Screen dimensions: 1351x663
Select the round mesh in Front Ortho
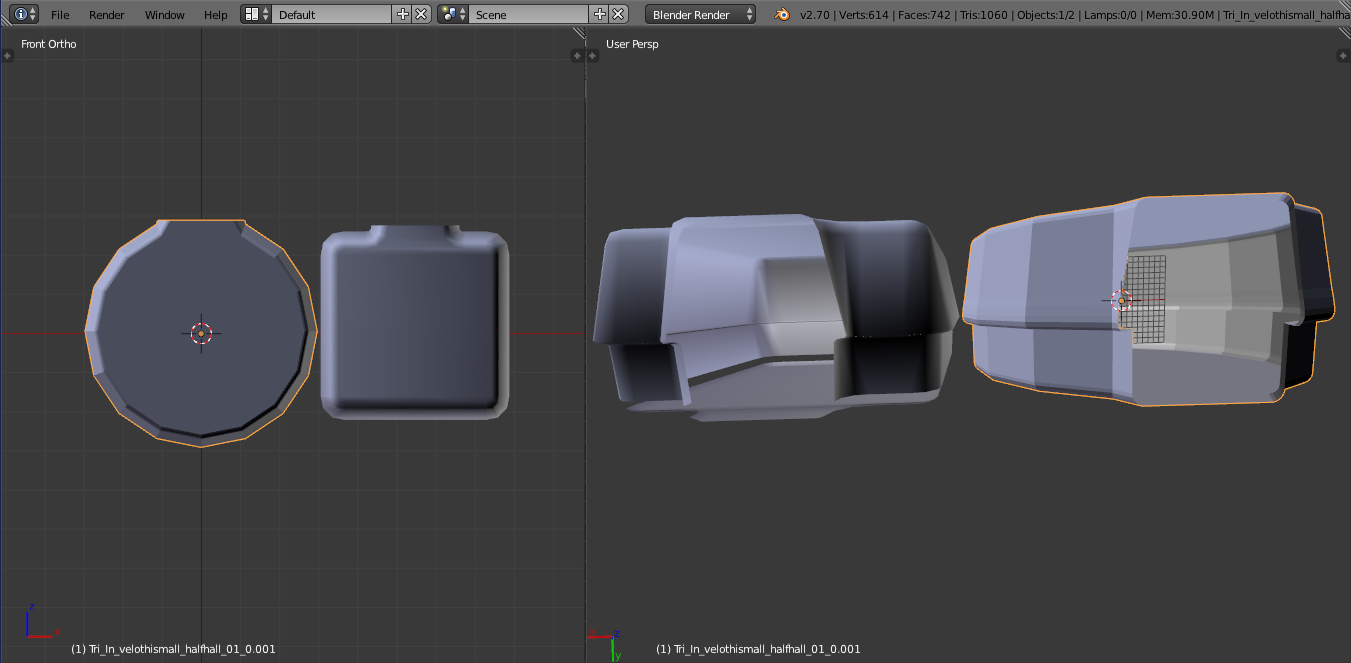(201, 333)
